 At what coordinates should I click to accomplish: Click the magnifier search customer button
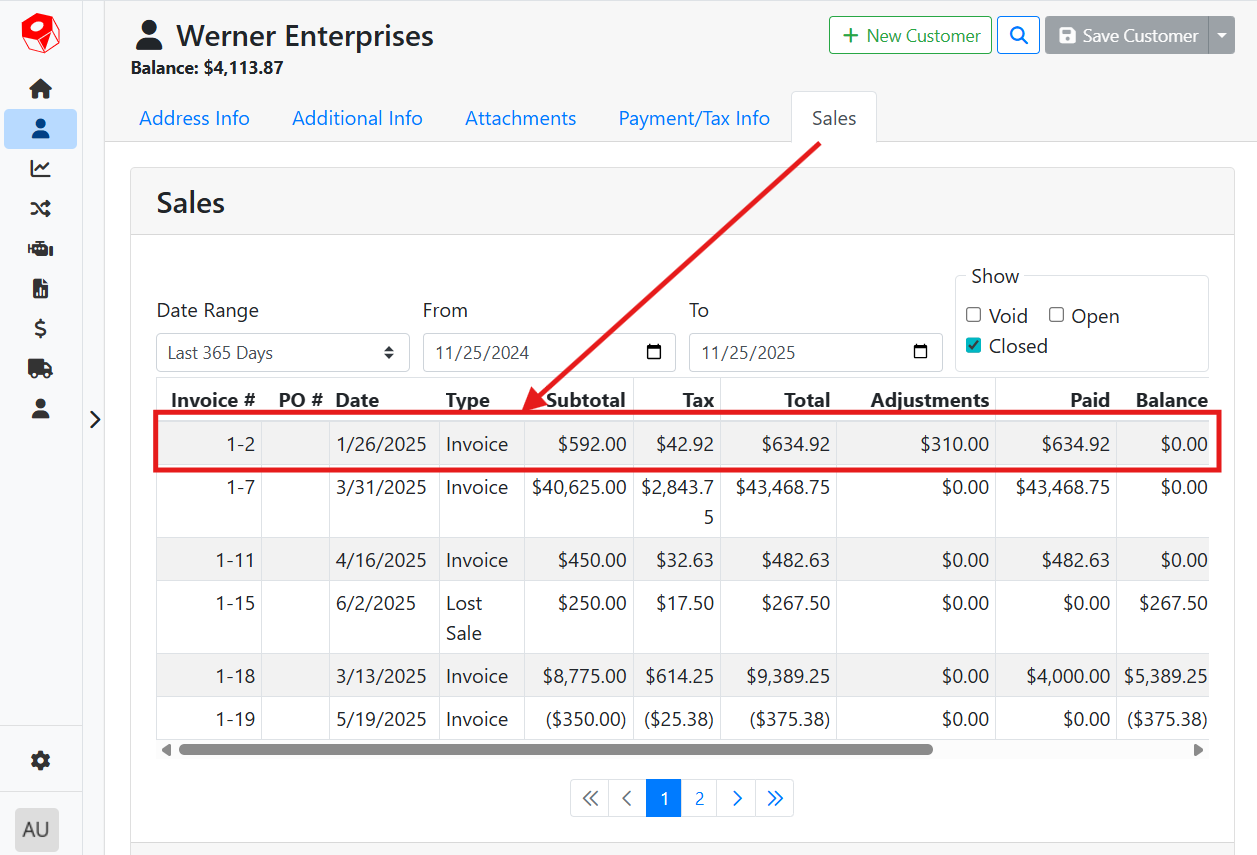(x=1018, y=35)
